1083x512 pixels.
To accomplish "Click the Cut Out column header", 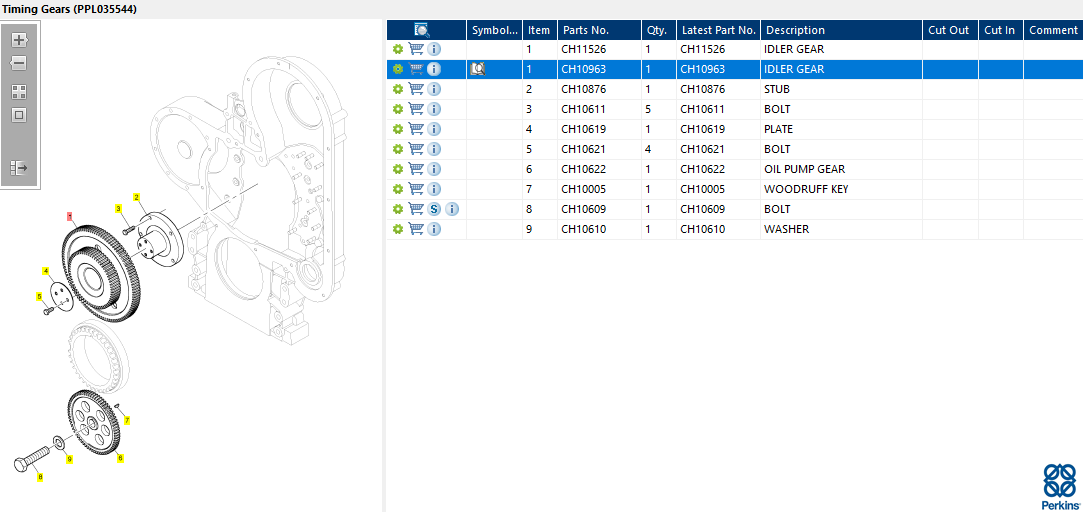I will [948, 30].
